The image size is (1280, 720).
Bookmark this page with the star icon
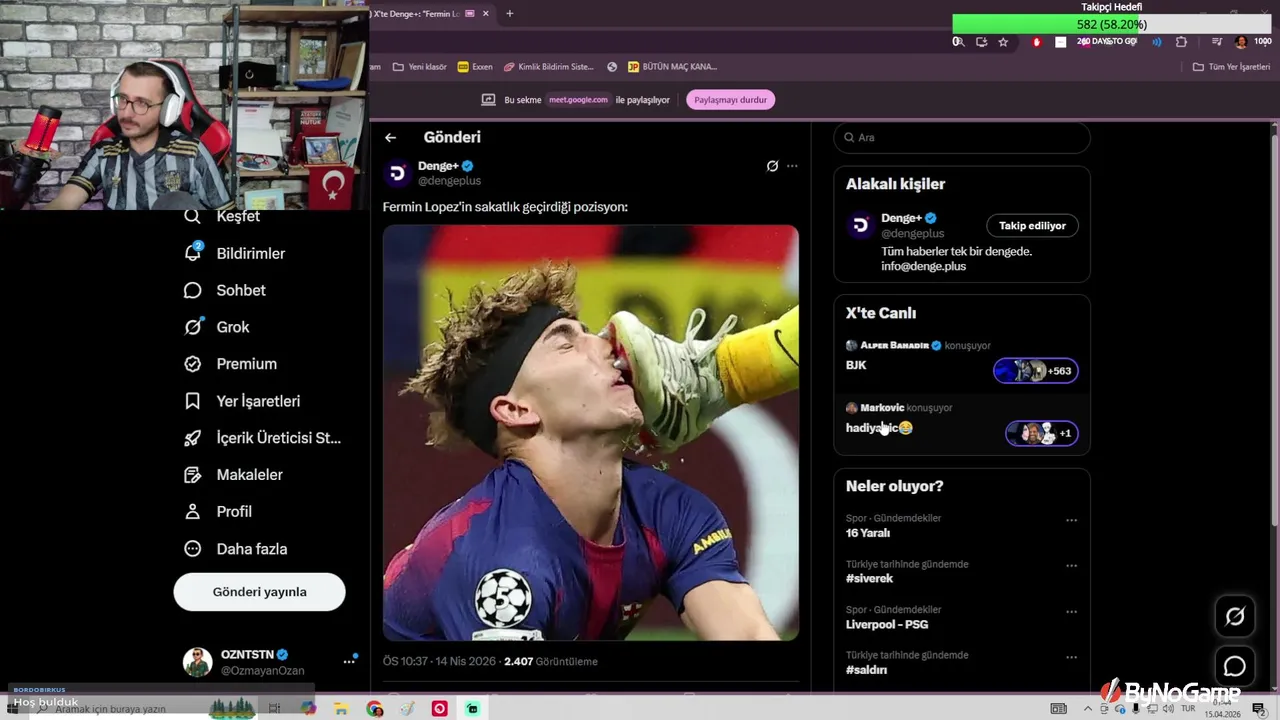(x=1003, y=42)
